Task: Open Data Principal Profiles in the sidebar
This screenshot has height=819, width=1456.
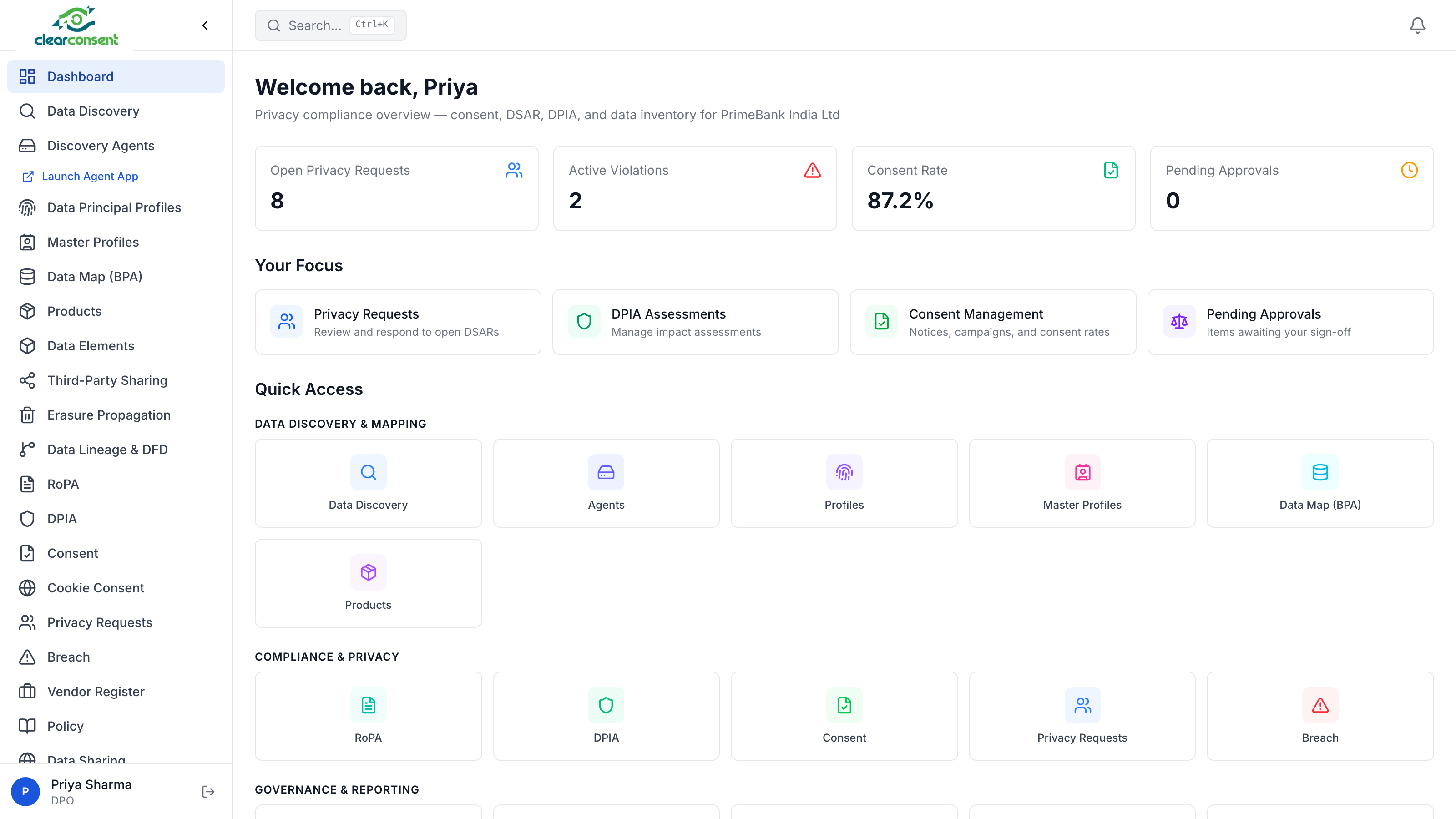Action: 116,207
